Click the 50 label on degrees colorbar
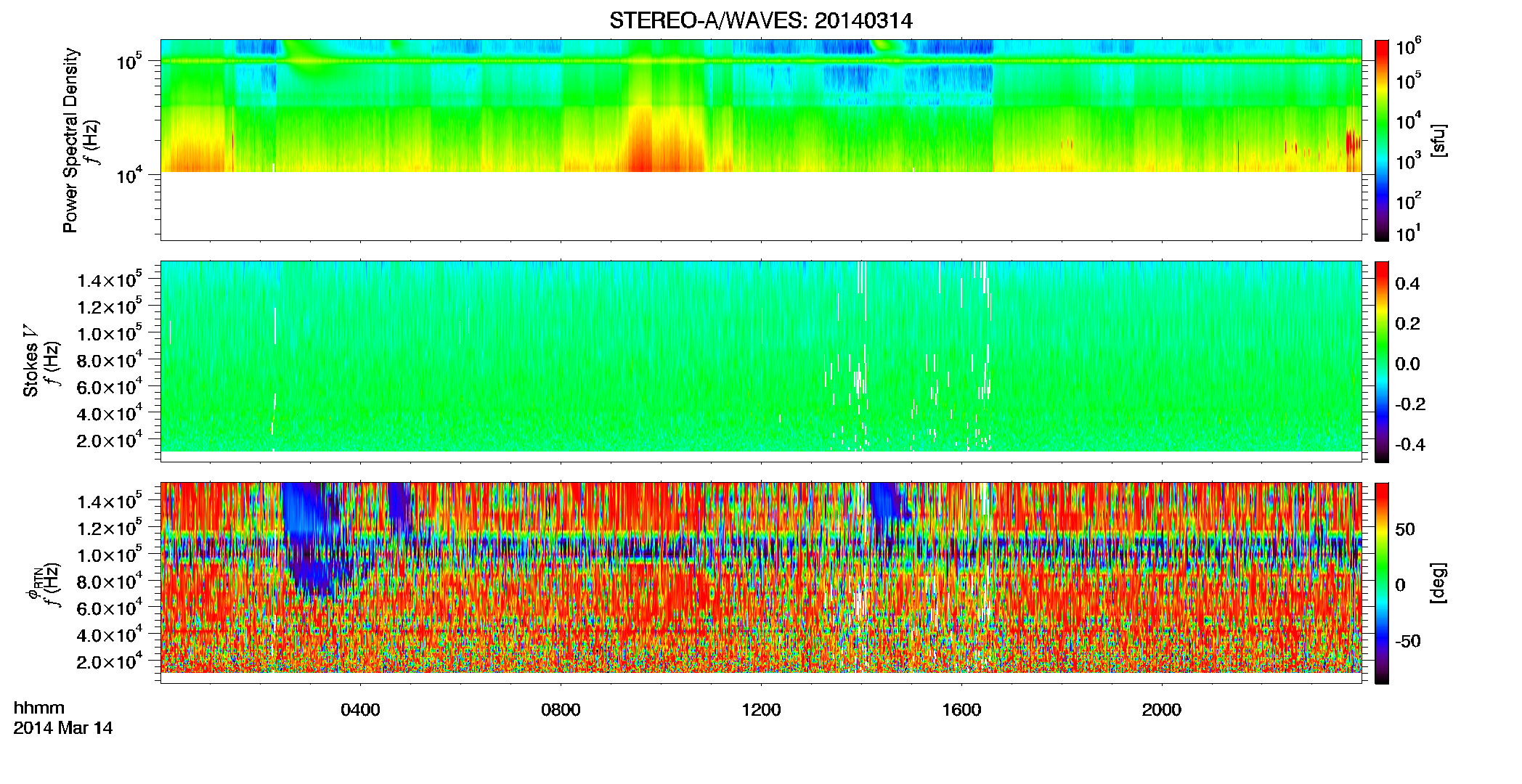 tap(1405, 529)
